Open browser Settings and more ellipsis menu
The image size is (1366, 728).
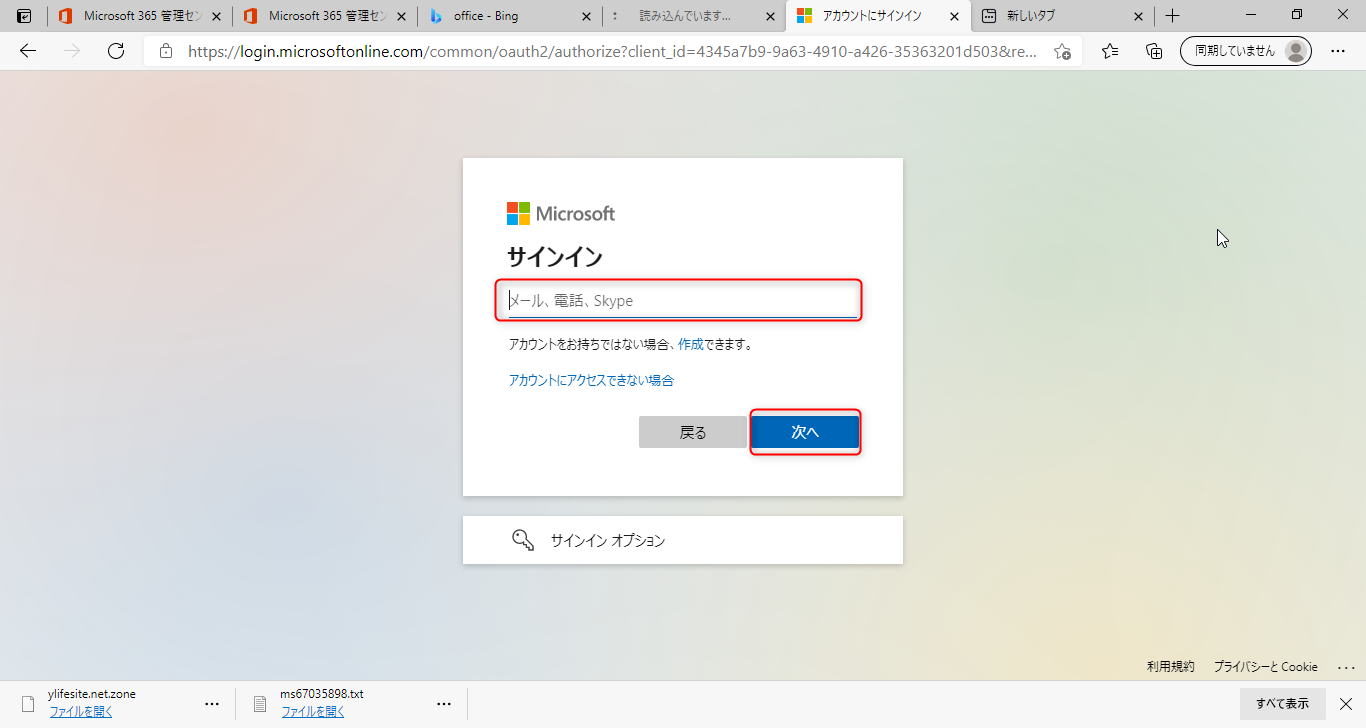(x=1338, y=51)
